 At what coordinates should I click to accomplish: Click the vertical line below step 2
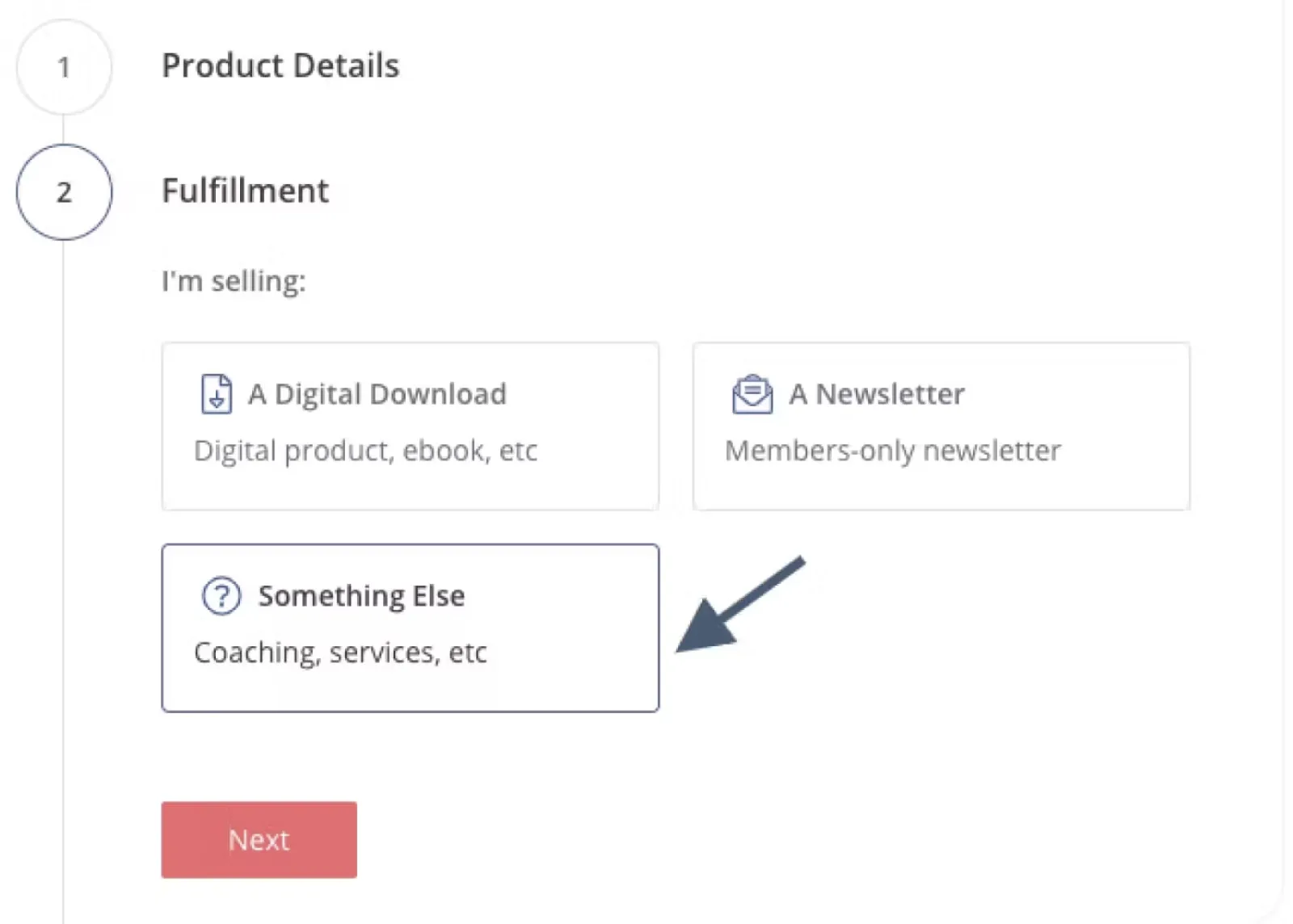[x=64, y=565]
